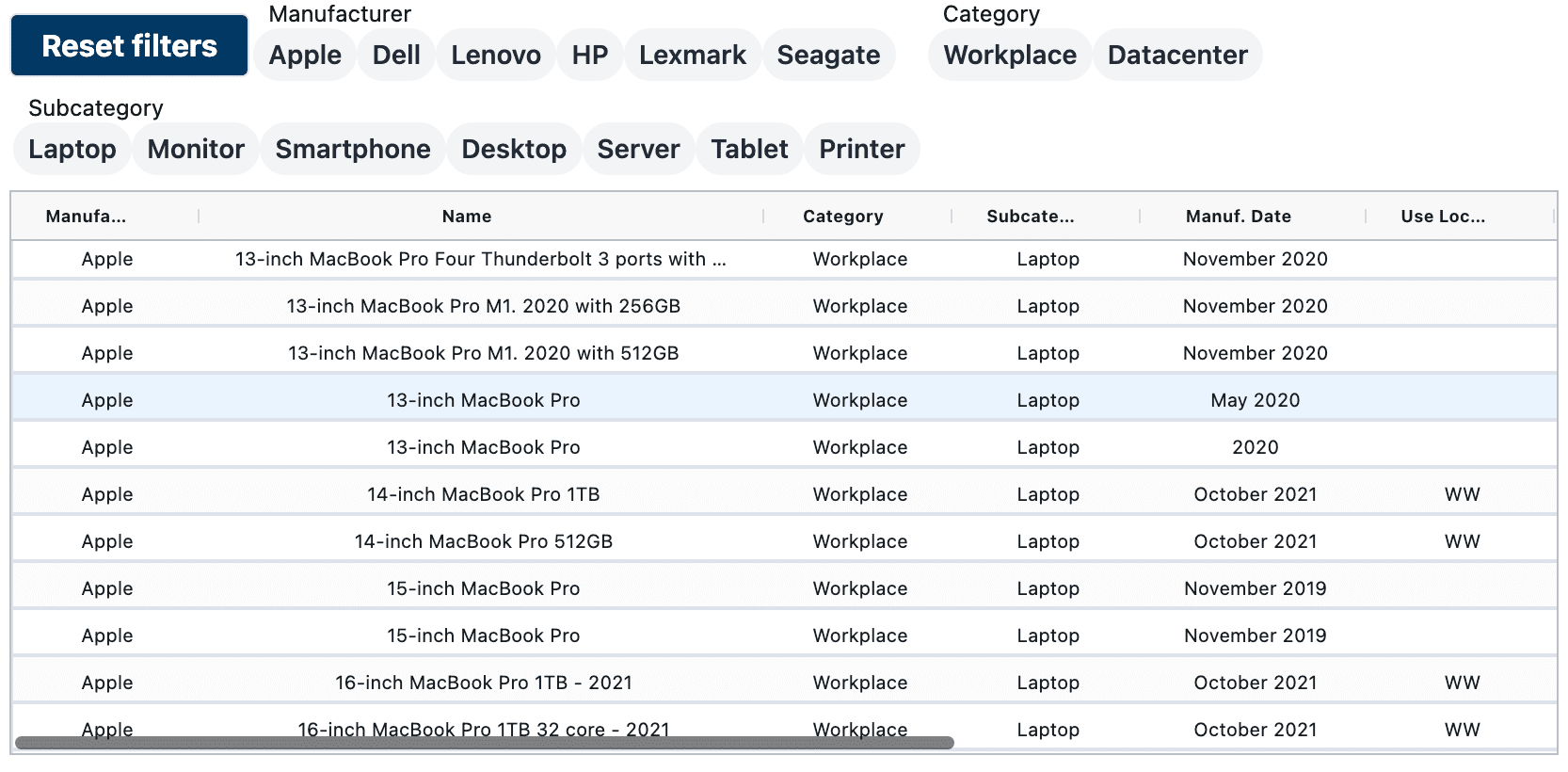Select the Workplace category filter
Screen dimensions: 1568x772
click(1010, 55)
